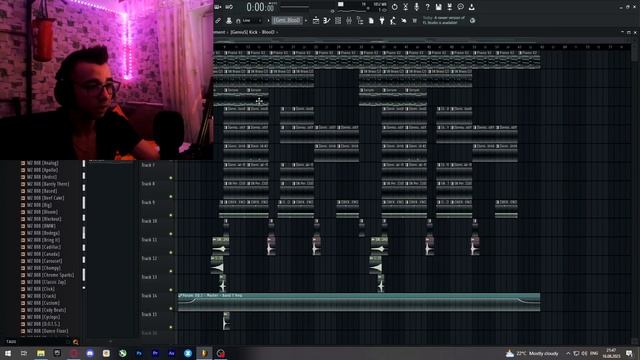Click the document page icon in second toolbar row
Screen dimensions: 640x360
[x=371, y=20]
